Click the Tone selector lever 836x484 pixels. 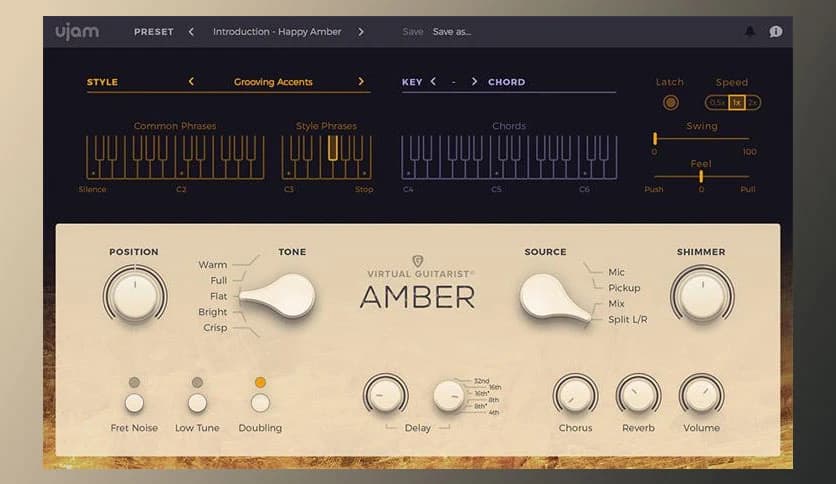pyautogui.click(x=278, y=296)
